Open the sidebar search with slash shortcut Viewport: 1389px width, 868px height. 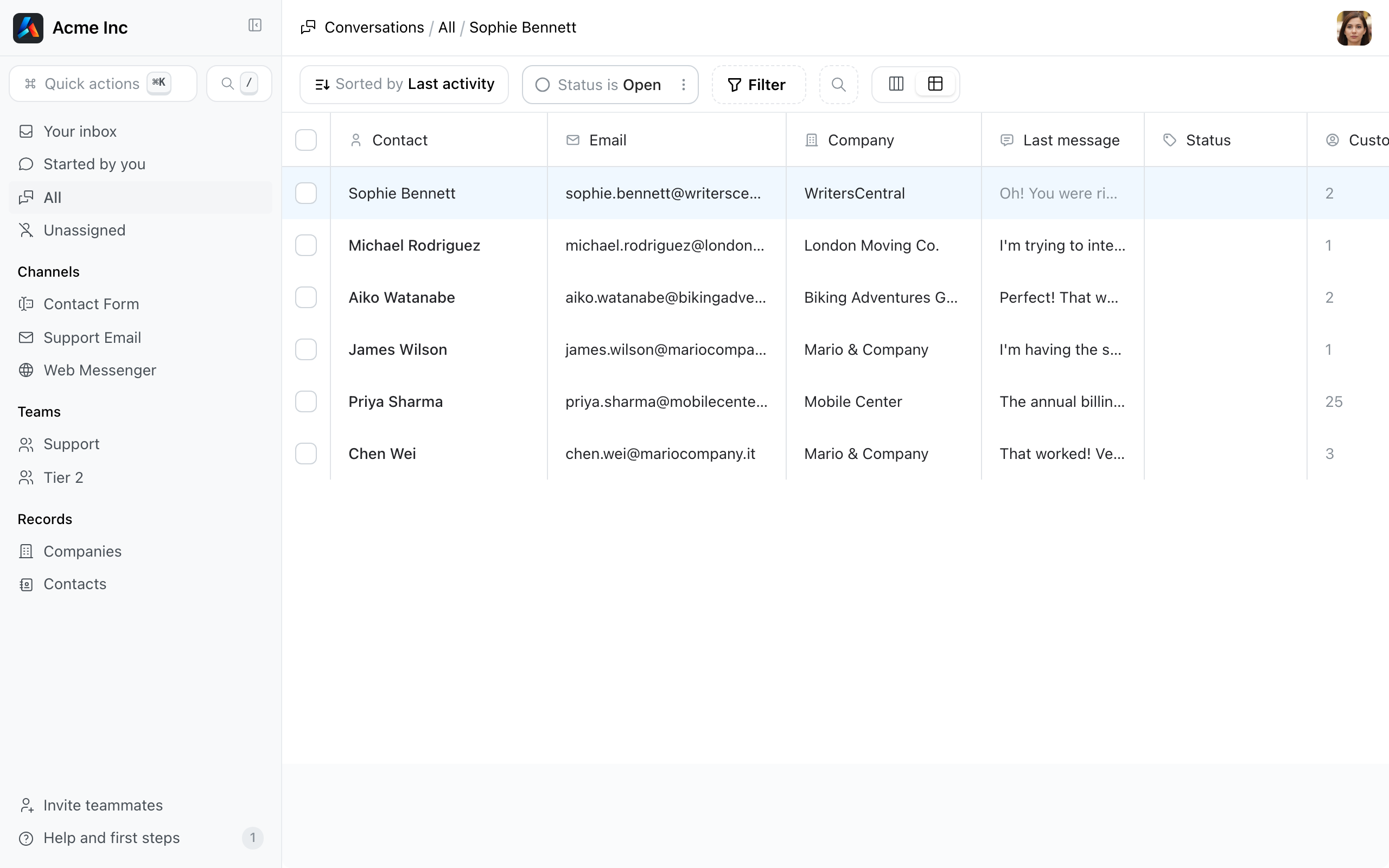coord(239,84)
